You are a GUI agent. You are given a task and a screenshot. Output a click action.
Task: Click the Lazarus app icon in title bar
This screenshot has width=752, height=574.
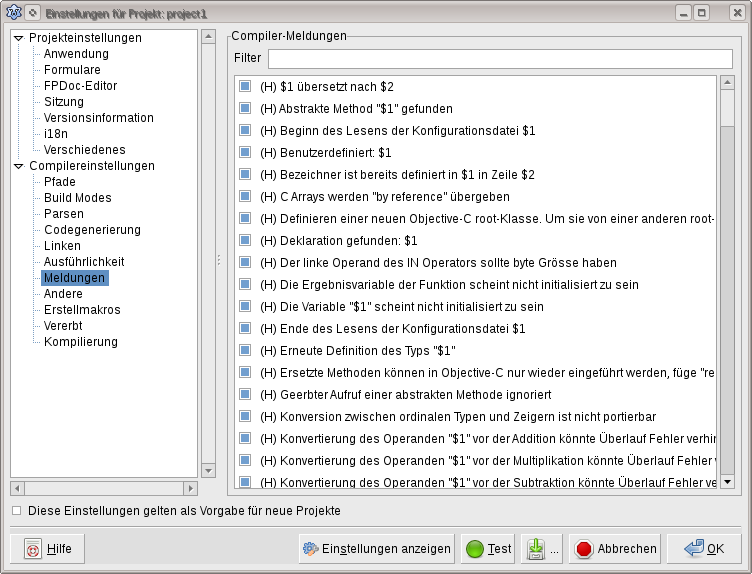click(13, 12)
